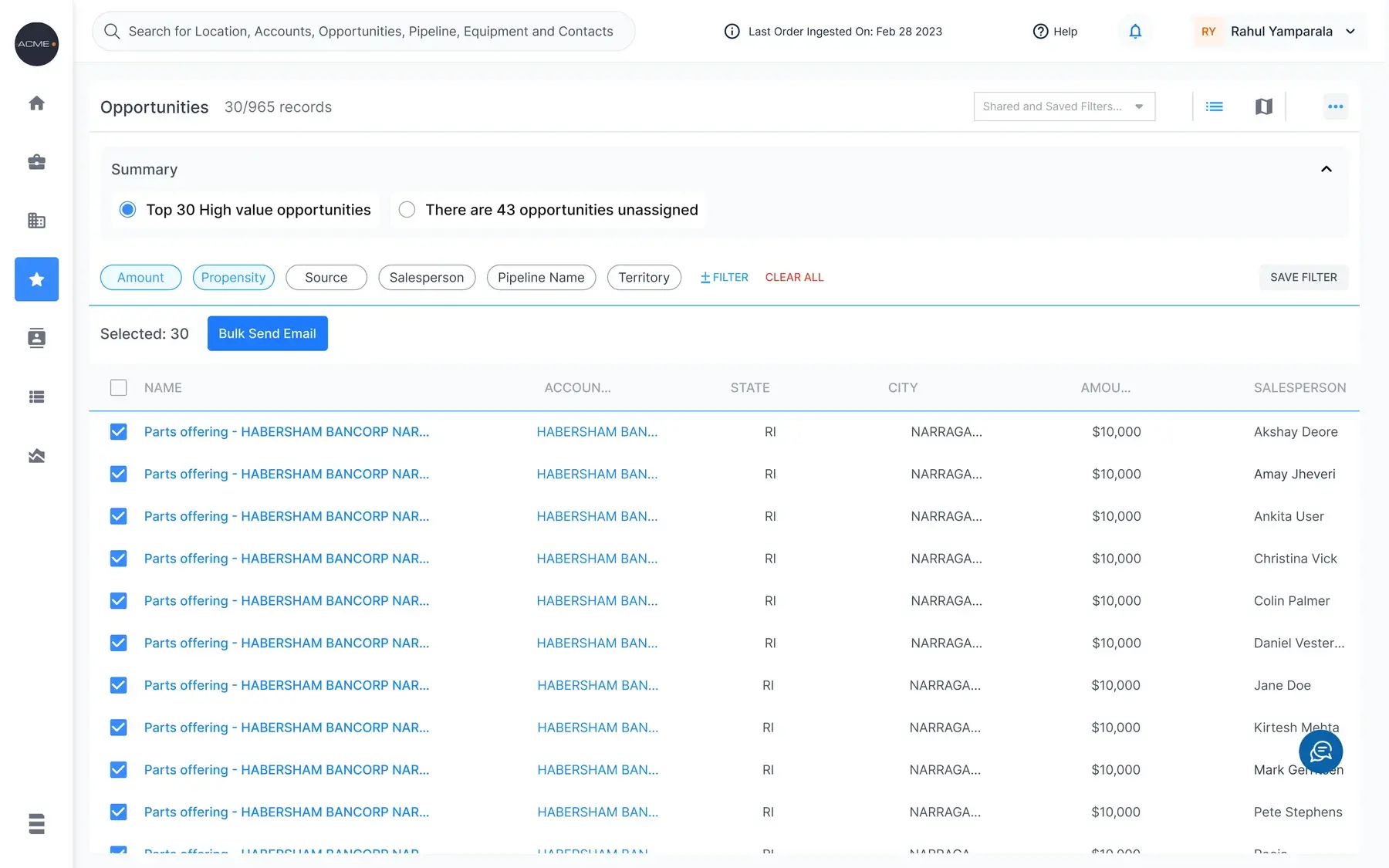Switch to list view

(1214, 106)
